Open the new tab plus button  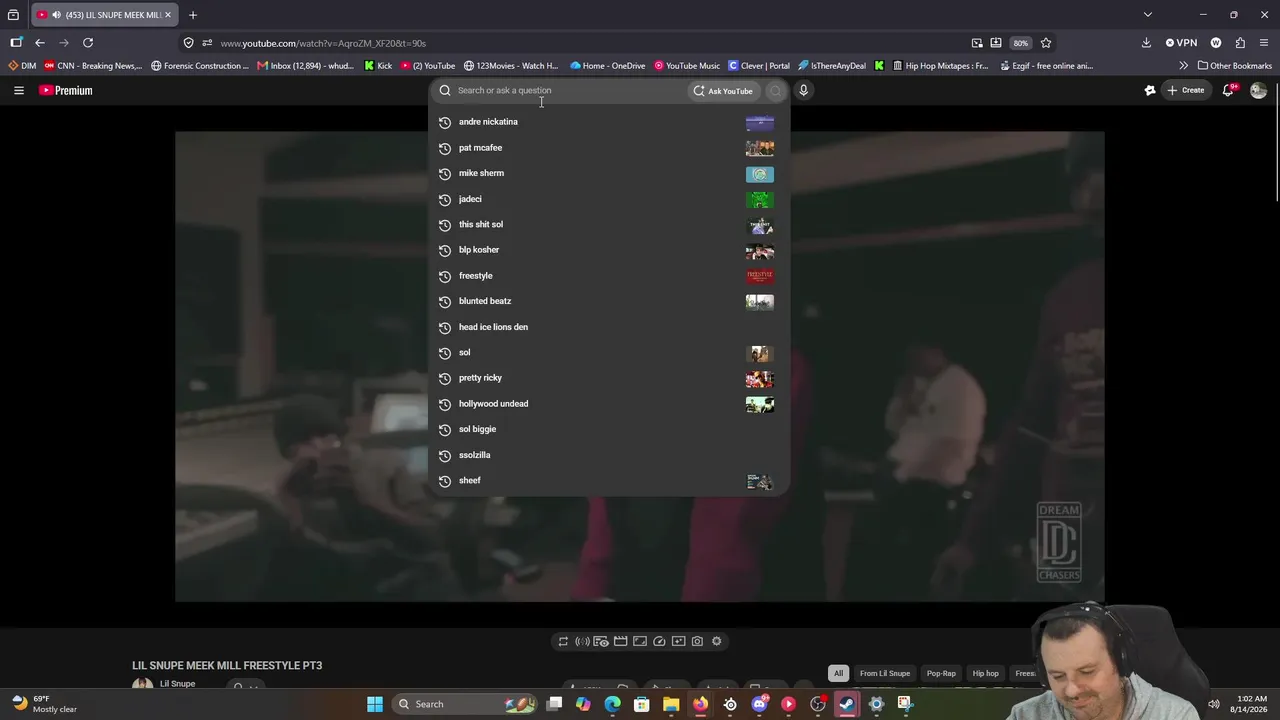193,15
